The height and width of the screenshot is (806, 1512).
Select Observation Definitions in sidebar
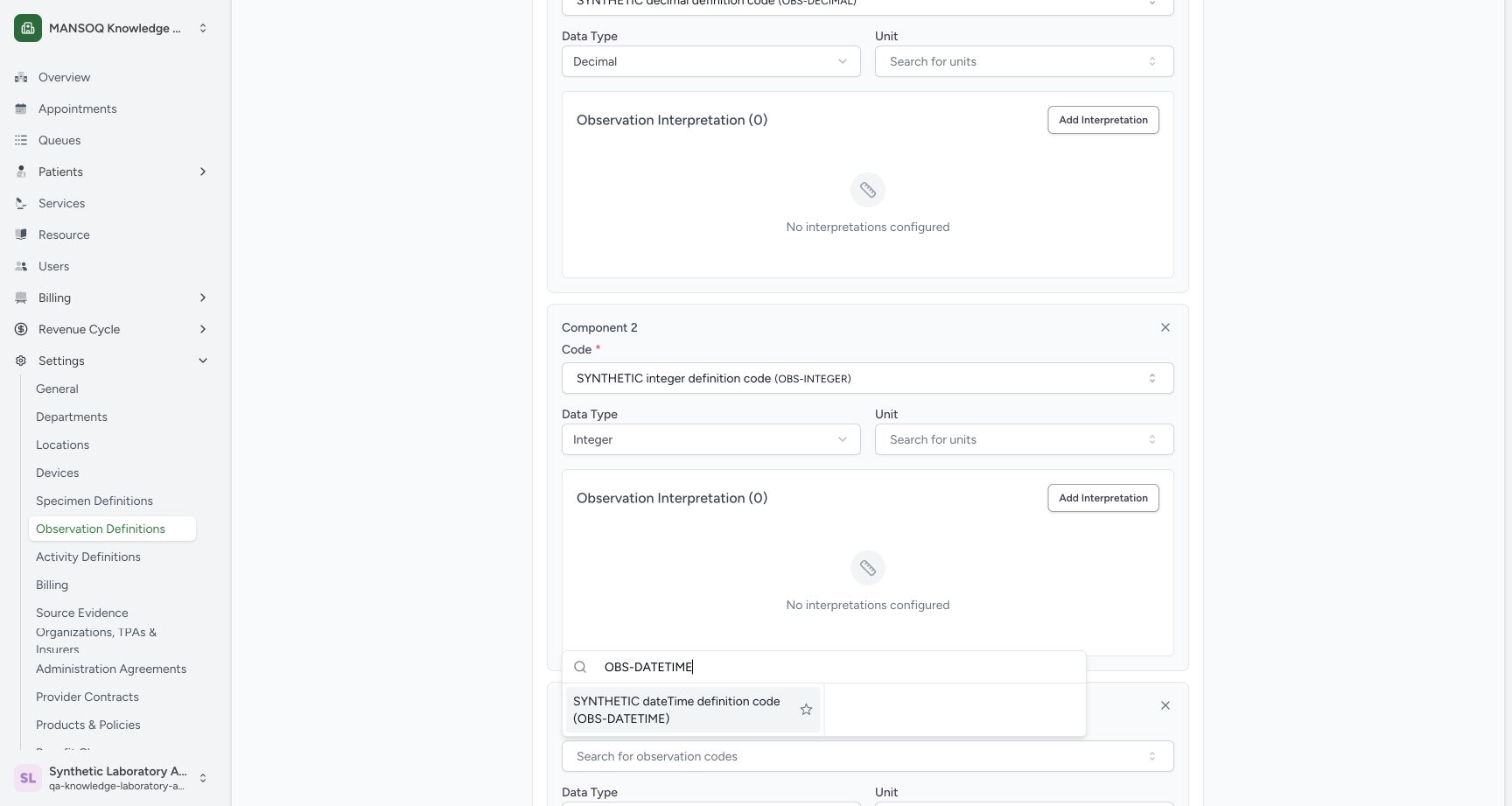tap(112, 529)
